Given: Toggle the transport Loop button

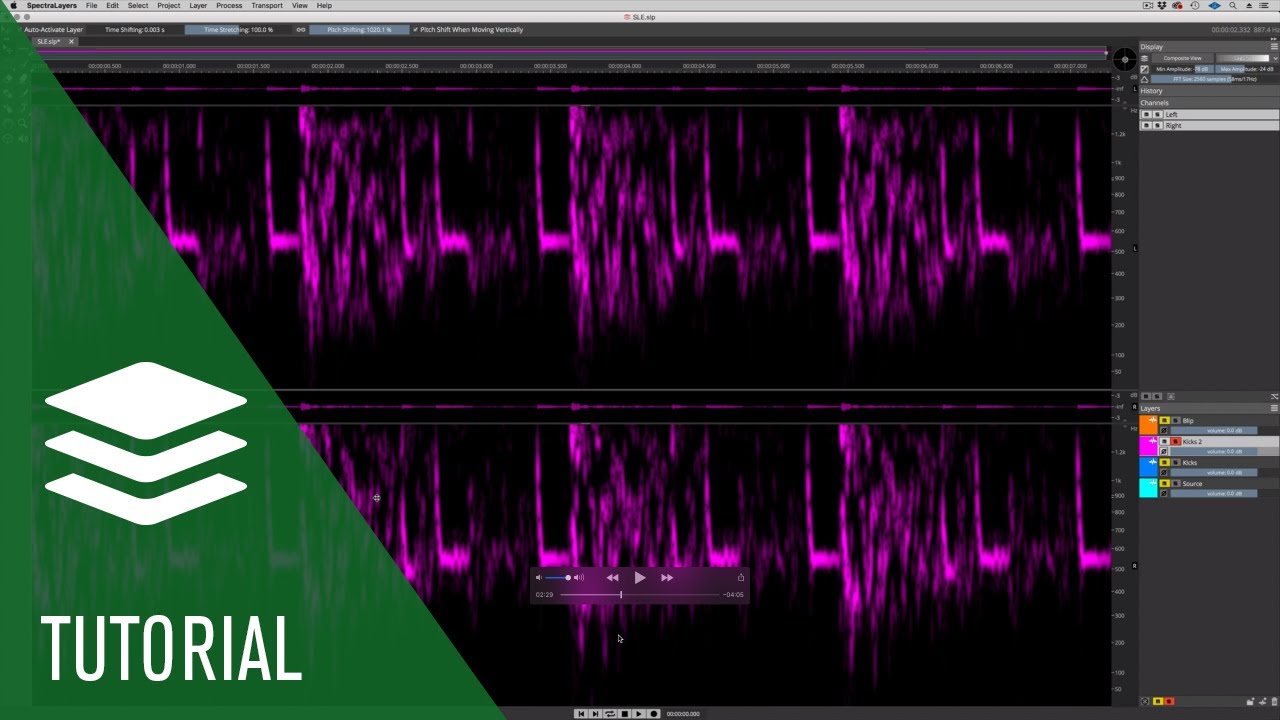Looking at the screenshot, I should pos(610,713).
